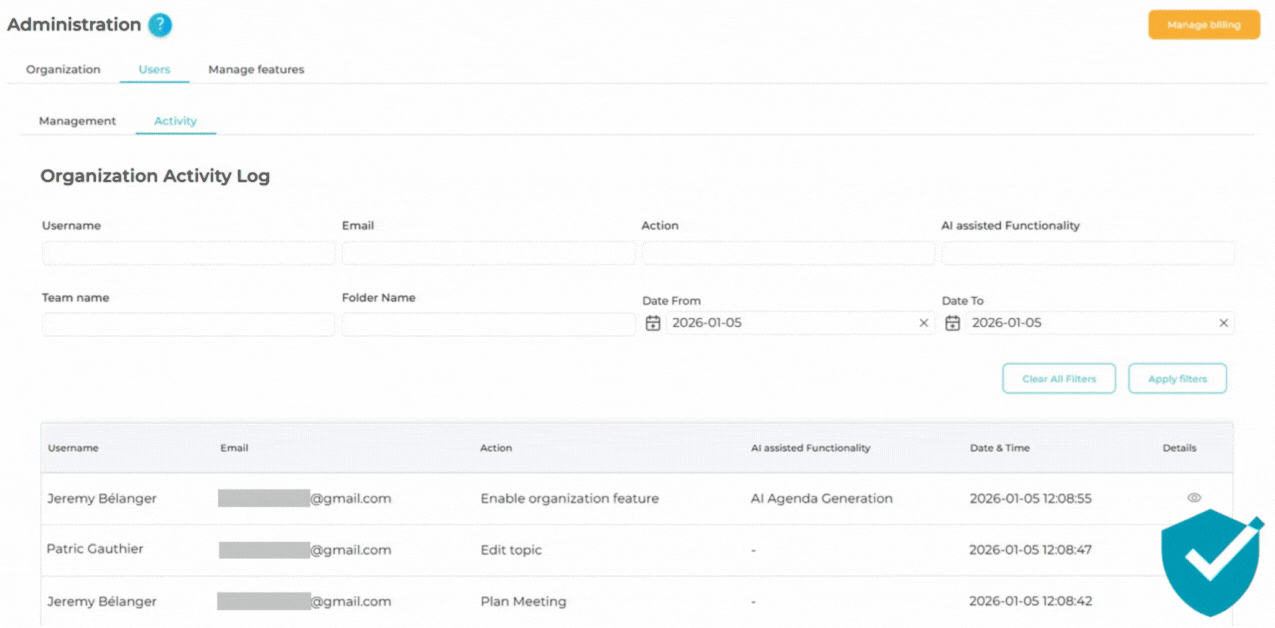
Task: Open the Action filter selector
Action: click(x=788, y=252)
